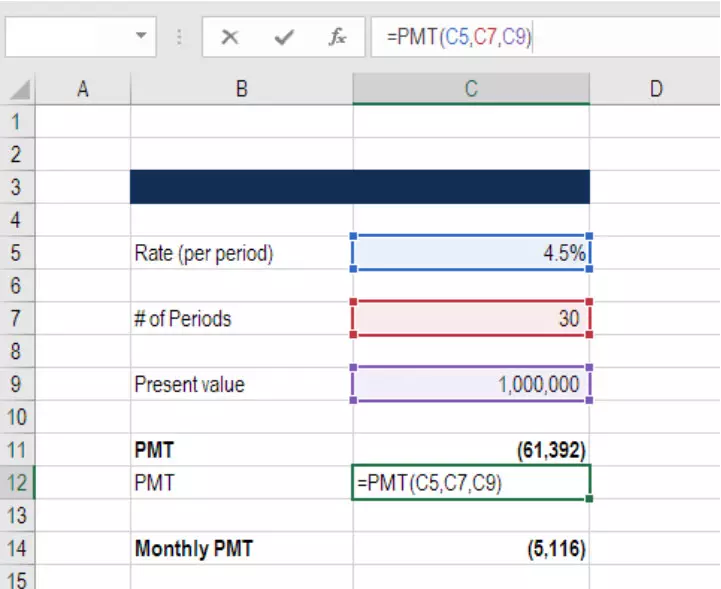Select row 13 header
The image size is (721, 589).
pyautogui.click(x=17, y=515)
